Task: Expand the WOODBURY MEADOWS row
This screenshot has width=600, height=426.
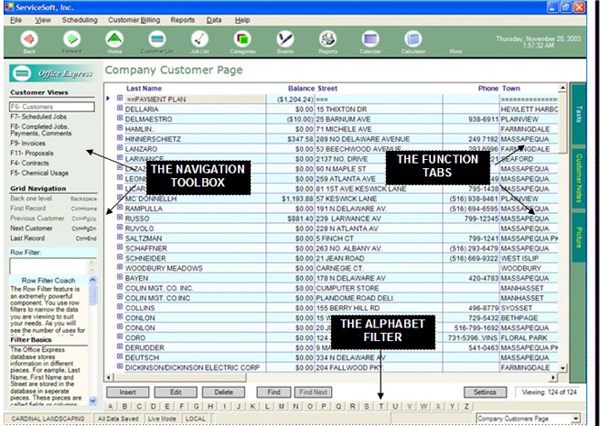Action: pos(120,267)
